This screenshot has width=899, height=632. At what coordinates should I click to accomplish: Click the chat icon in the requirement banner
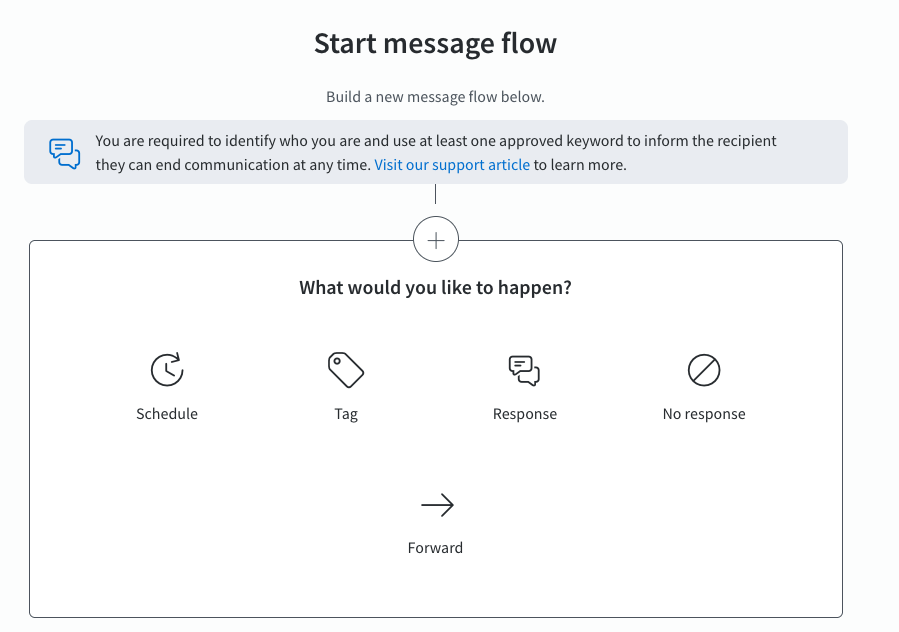pyautogui.click(x=63, y=152)
